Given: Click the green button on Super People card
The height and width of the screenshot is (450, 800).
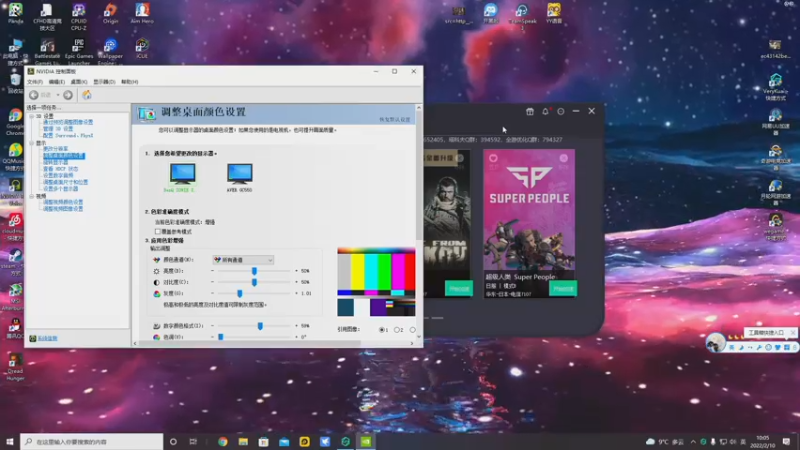Looking at the screenshot, I should click(x=563, y=289).
